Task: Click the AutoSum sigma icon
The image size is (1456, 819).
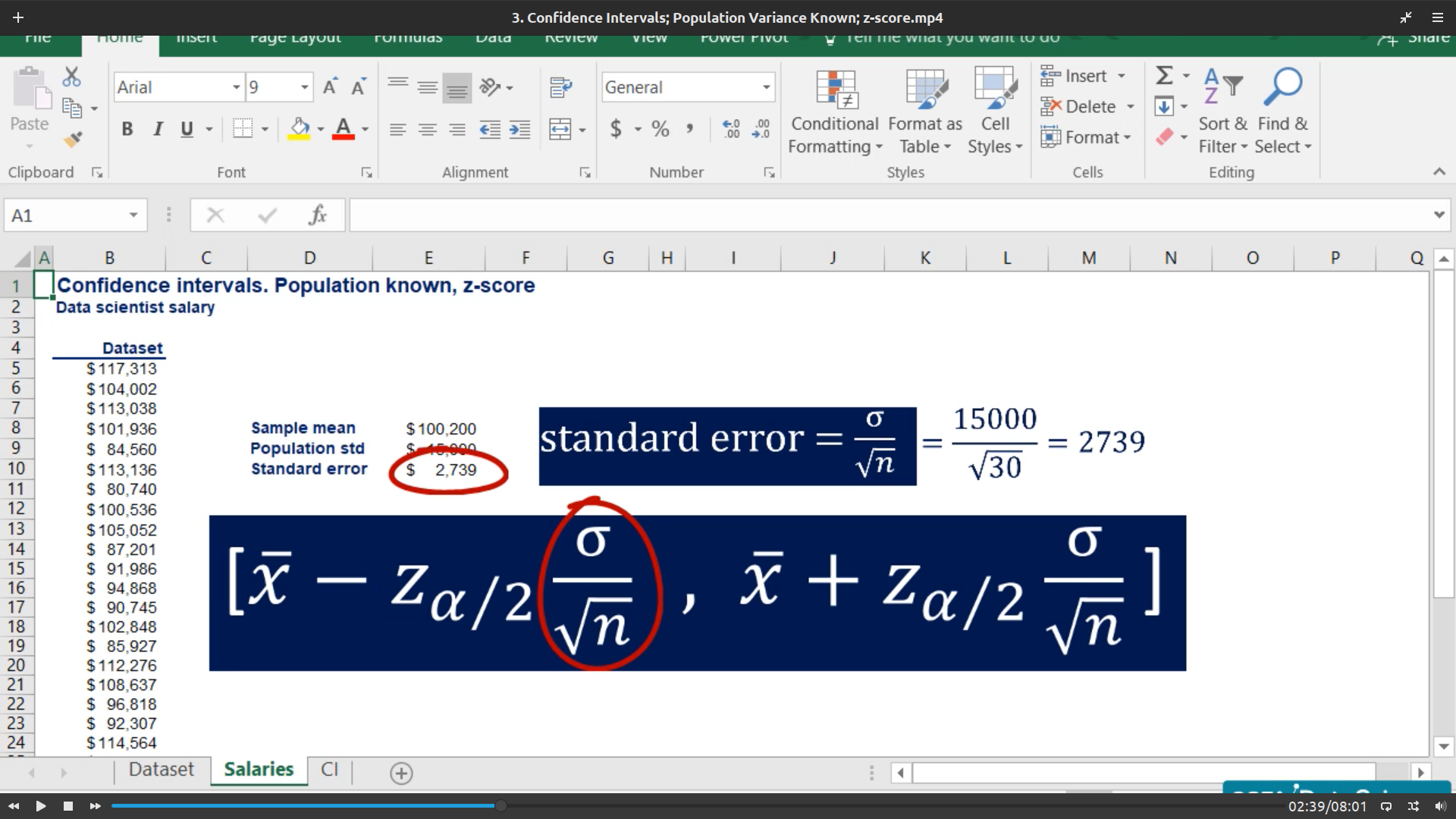Action: tap(1164, 75)
